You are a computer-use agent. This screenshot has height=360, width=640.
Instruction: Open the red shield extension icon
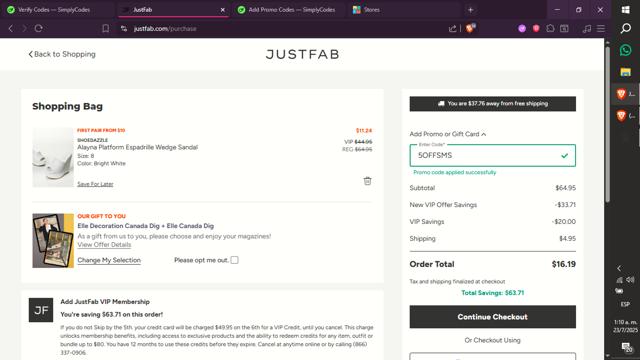[x=536, y=29]
